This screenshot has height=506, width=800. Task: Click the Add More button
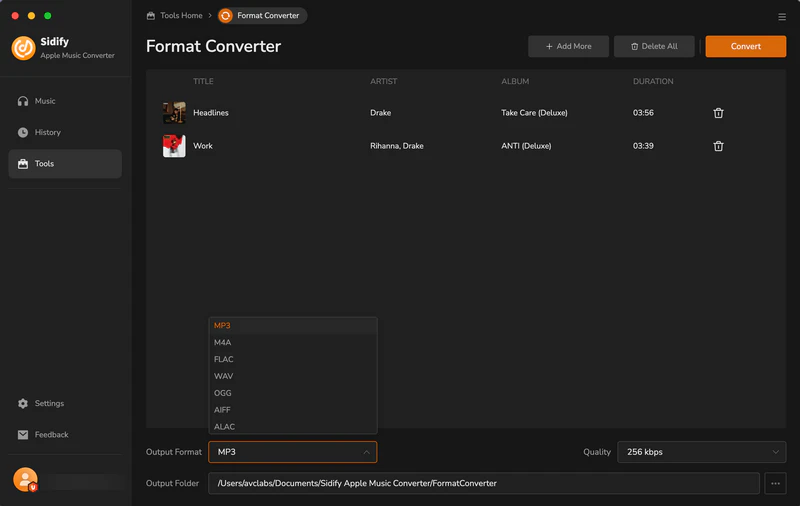[568, 46]
